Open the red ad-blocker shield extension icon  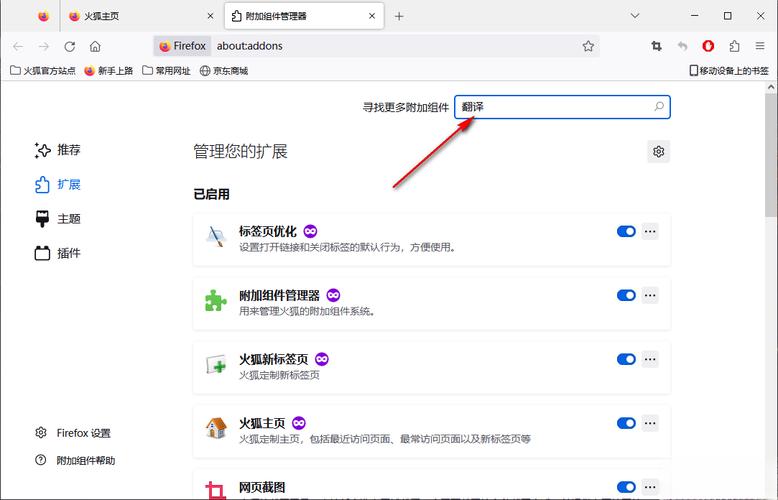708,46
